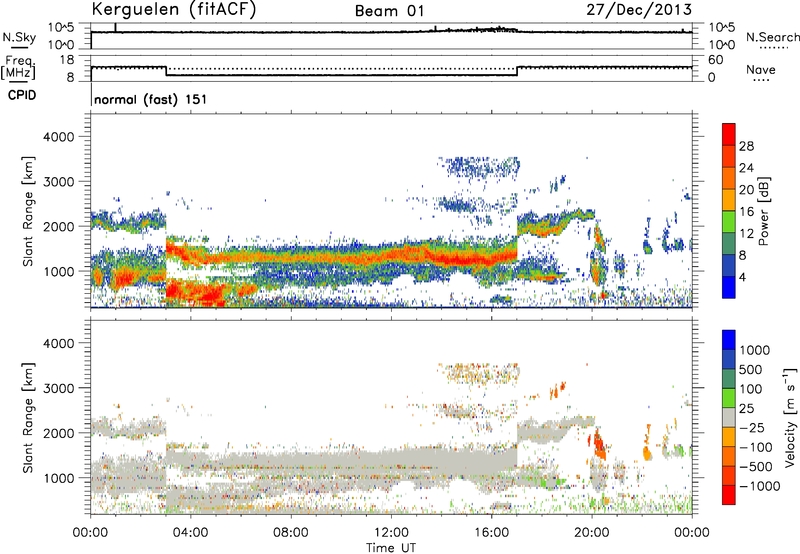Click the scatter band near 3400 km in power panel

coord(480,167)
